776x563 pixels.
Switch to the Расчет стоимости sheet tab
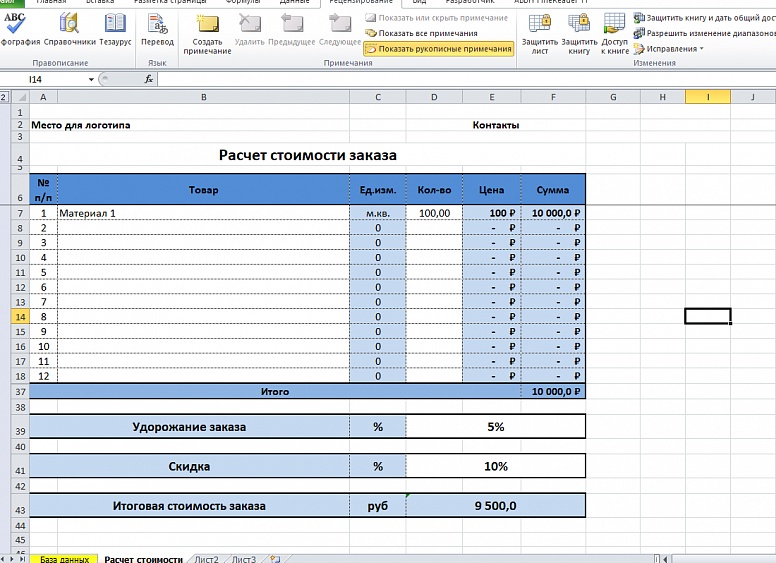click(144, 559)
